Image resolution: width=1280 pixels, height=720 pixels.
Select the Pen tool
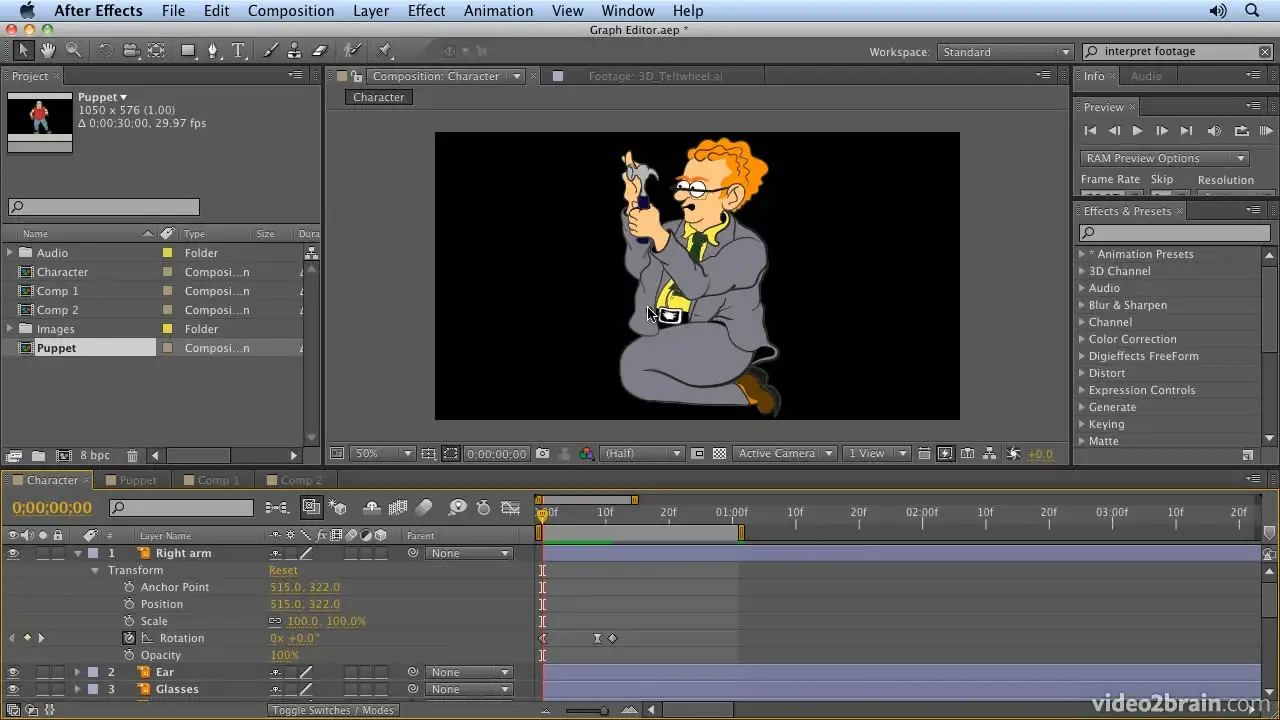tap(213, 50)
